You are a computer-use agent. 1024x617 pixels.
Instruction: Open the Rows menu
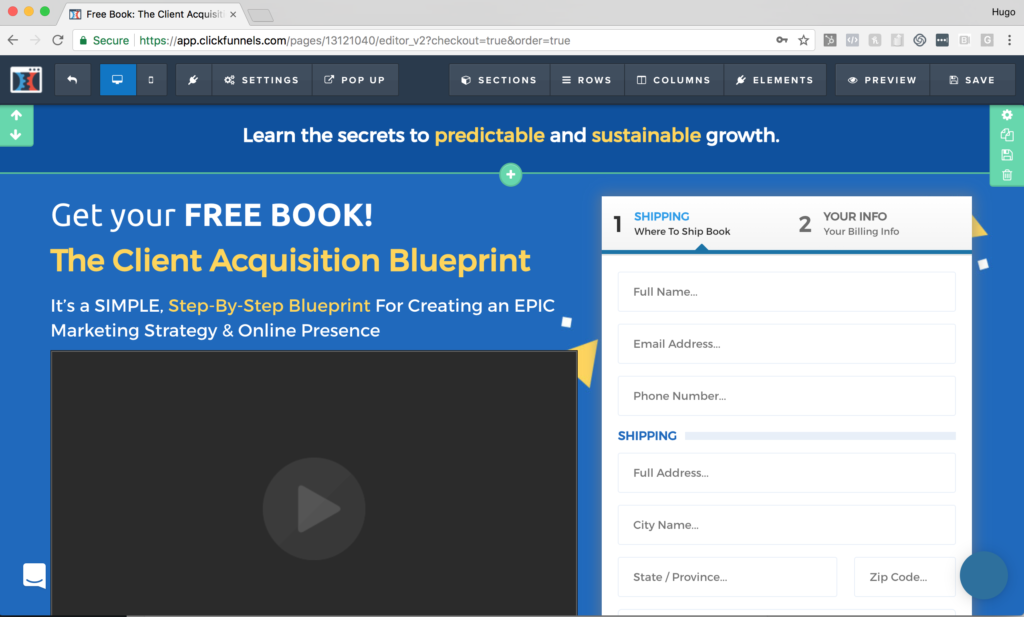(587, 80)
